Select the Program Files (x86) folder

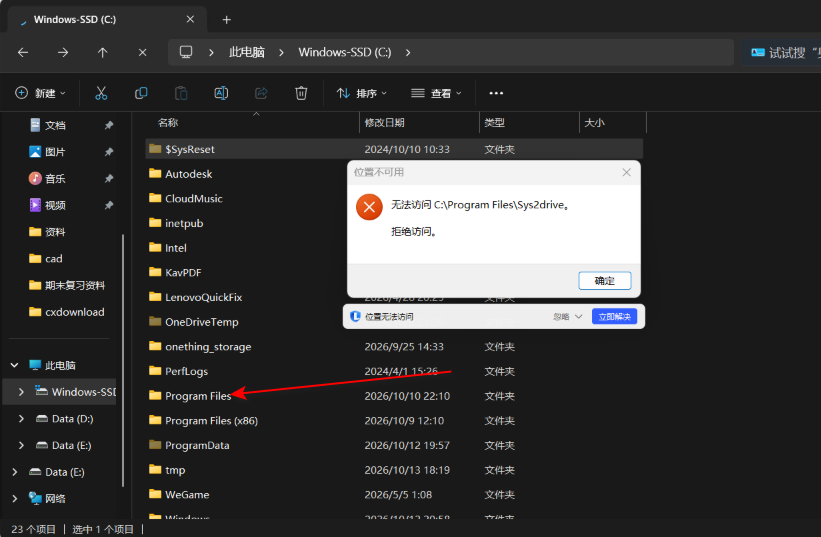click(211, 420)
